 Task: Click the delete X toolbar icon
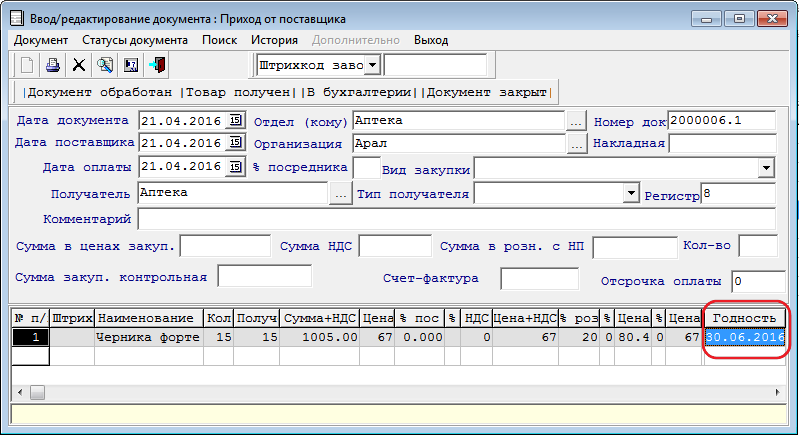pos(78,65)
